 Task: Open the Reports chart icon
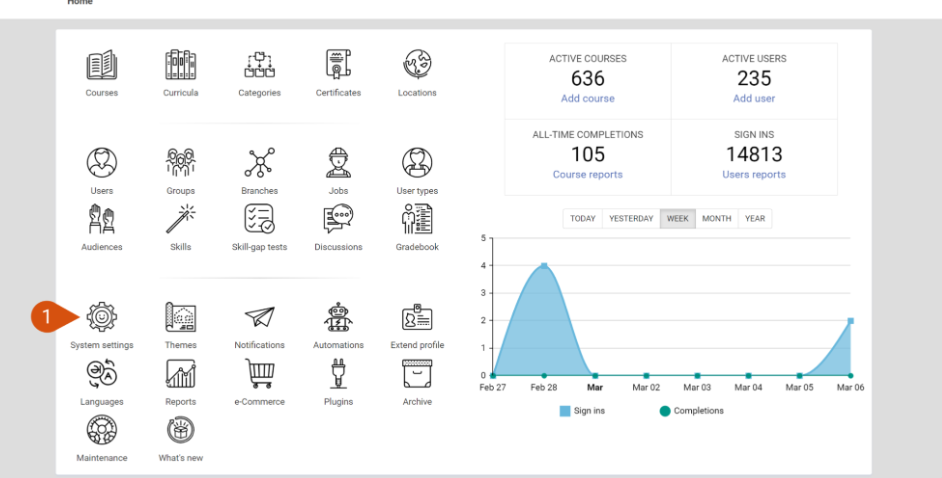point(180,374)
